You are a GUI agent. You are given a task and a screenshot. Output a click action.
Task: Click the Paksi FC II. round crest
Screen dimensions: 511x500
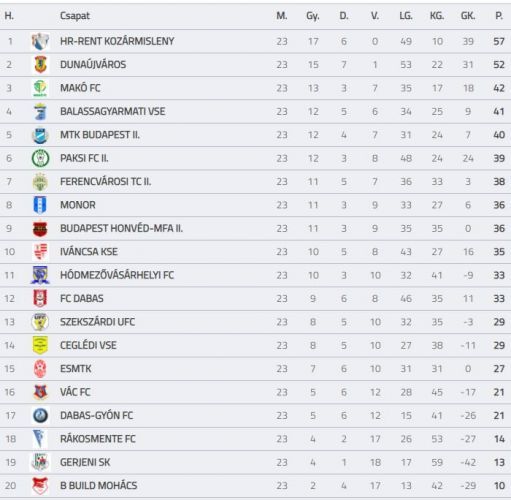(x=40, y=158)
